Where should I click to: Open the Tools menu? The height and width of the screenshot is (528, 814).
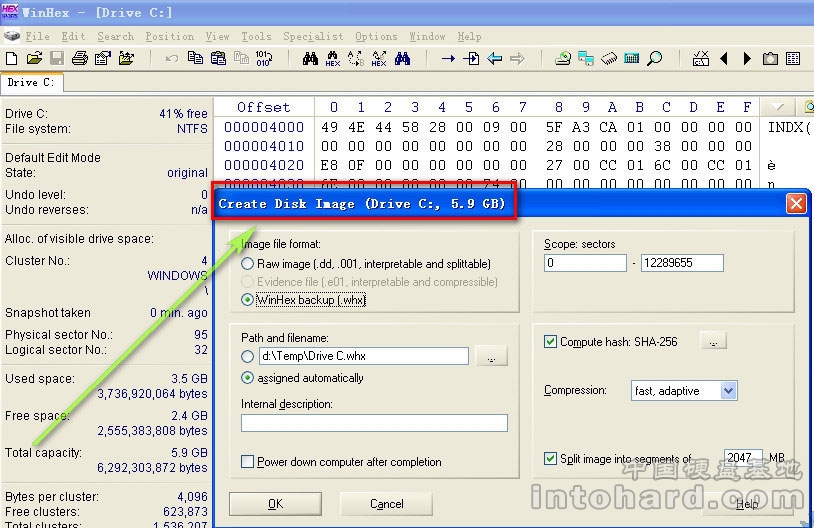click(256, 36)
